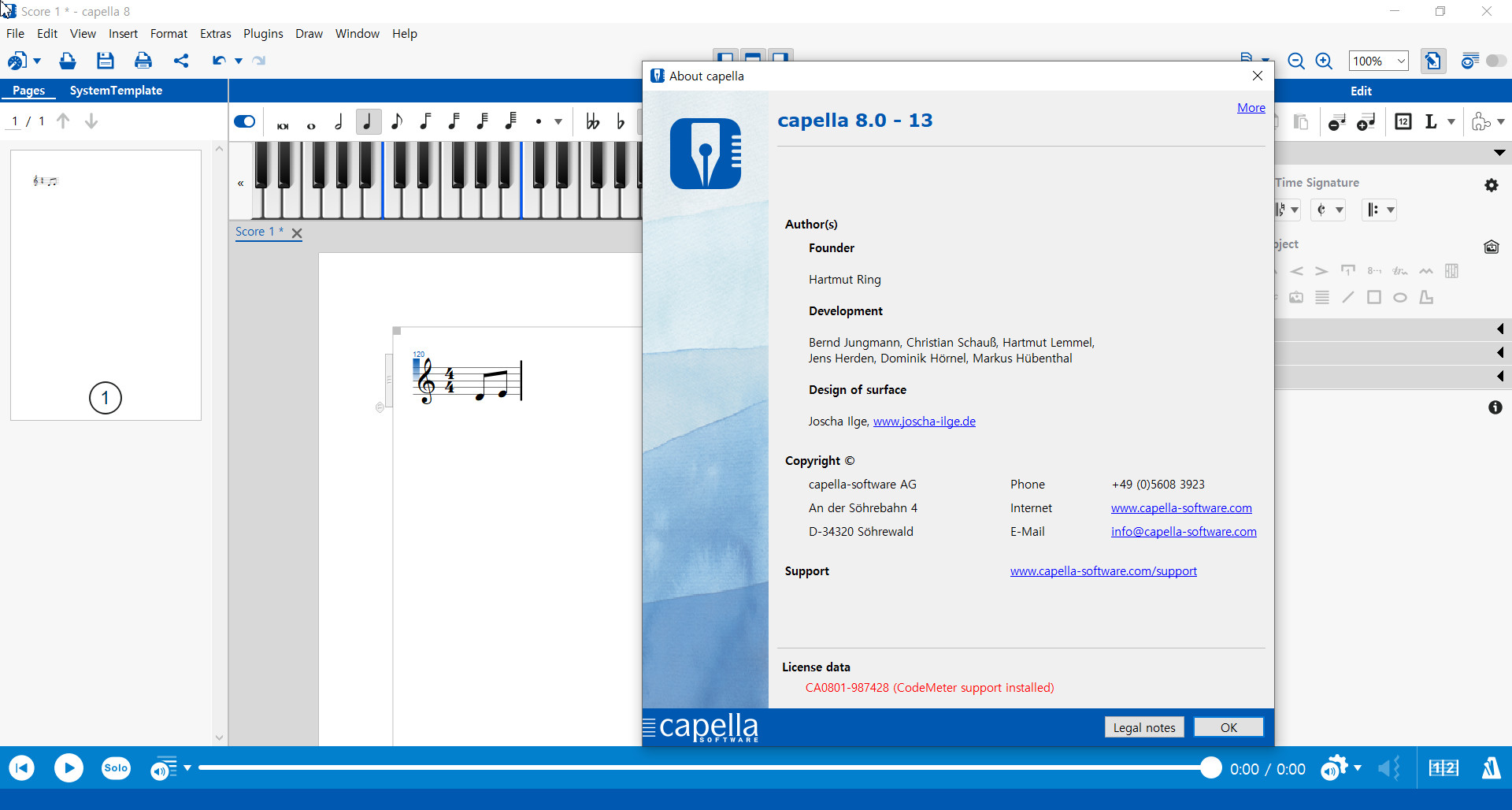Open the dropdown beside new score wizard
This screenshot has width=1512, height=810.
[x=37, y=61]
